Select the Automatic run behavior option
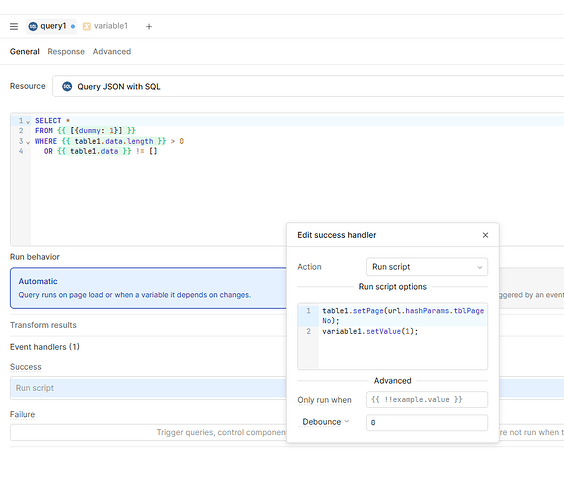564x500 pixels. pos(149,288)
